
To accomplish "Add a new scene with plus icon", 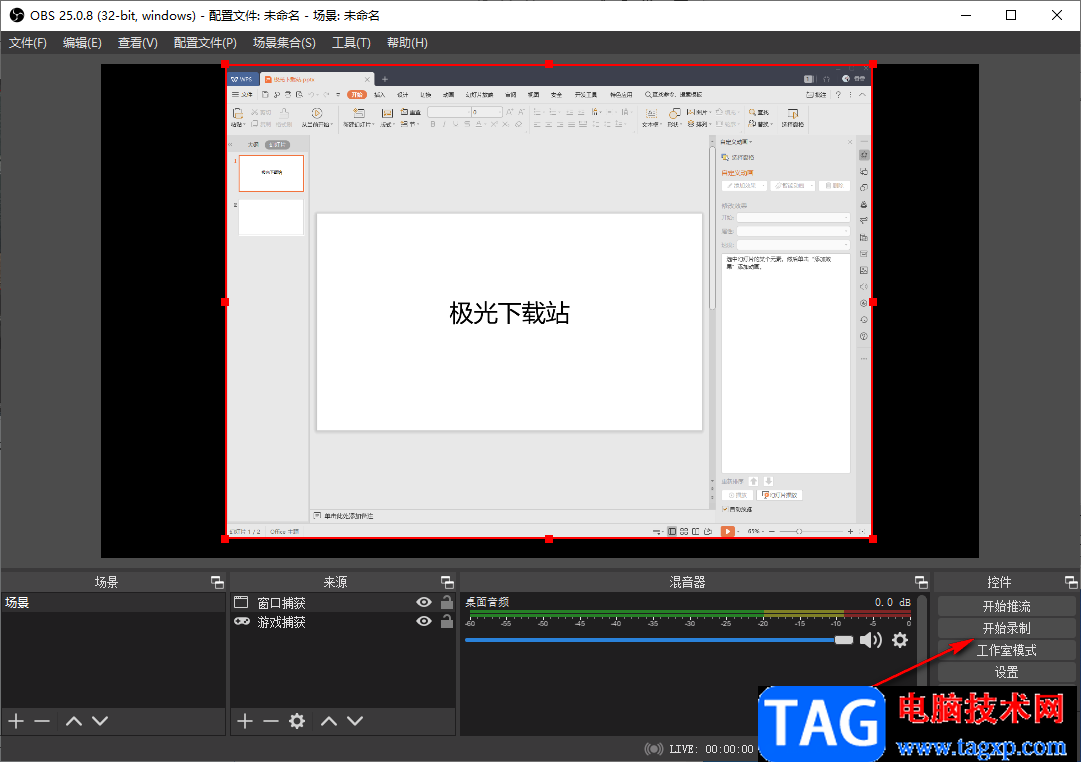I will pyautogui.click(x=16, y=721).
